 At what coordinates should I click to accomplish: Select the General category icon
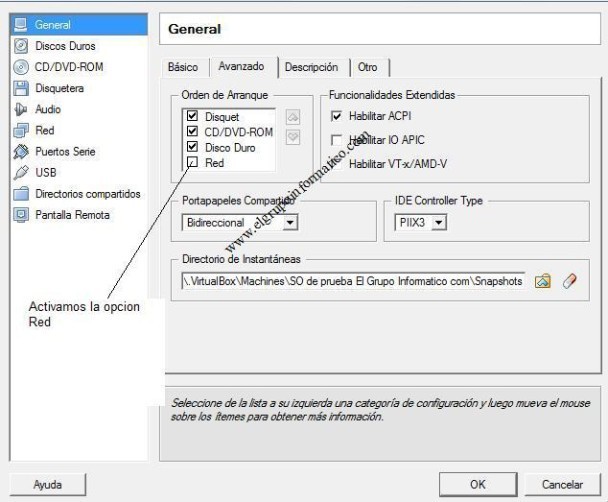coord(21,25)
